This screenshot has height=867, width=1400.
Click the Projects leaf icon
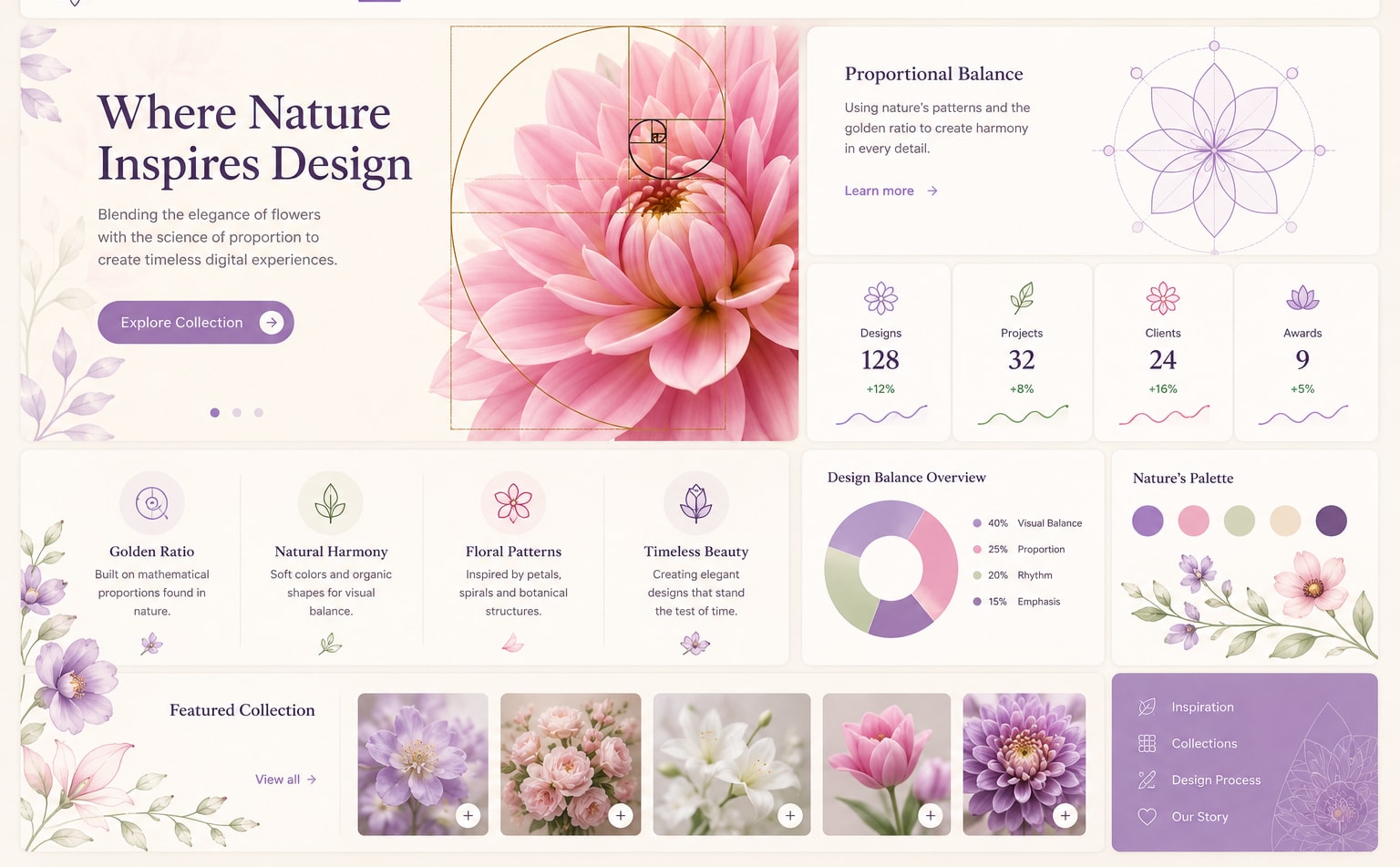(x=1022, y=298)
